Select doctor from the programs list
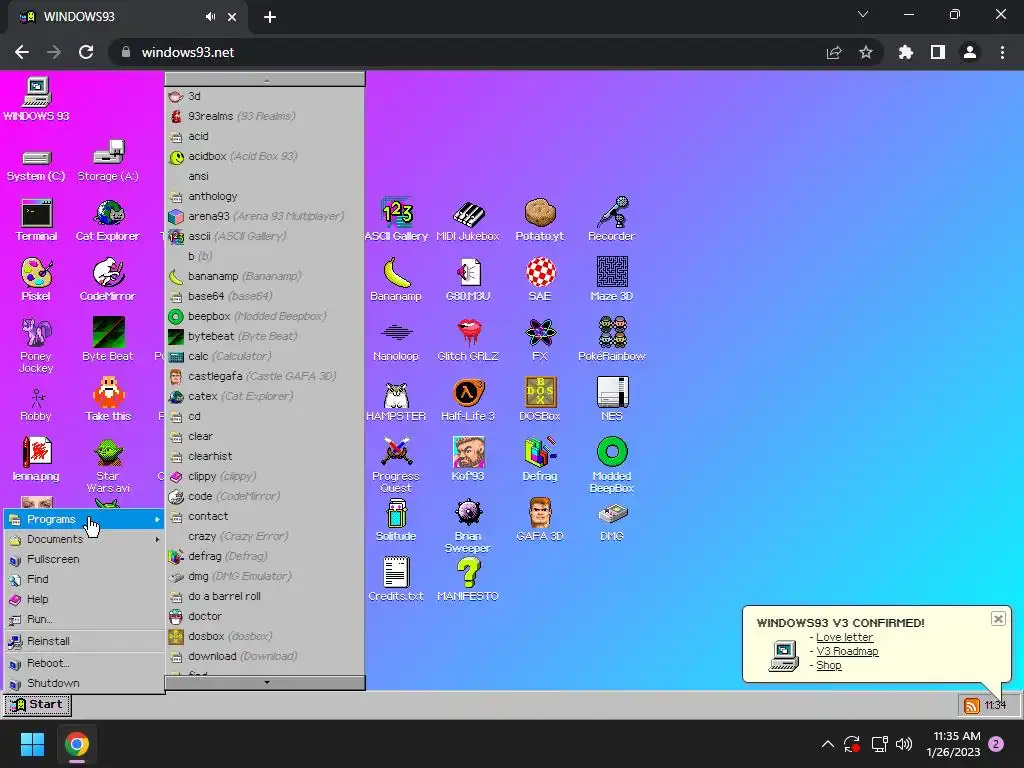Viewport: 1024px width, 768px height. click(264, 616)
